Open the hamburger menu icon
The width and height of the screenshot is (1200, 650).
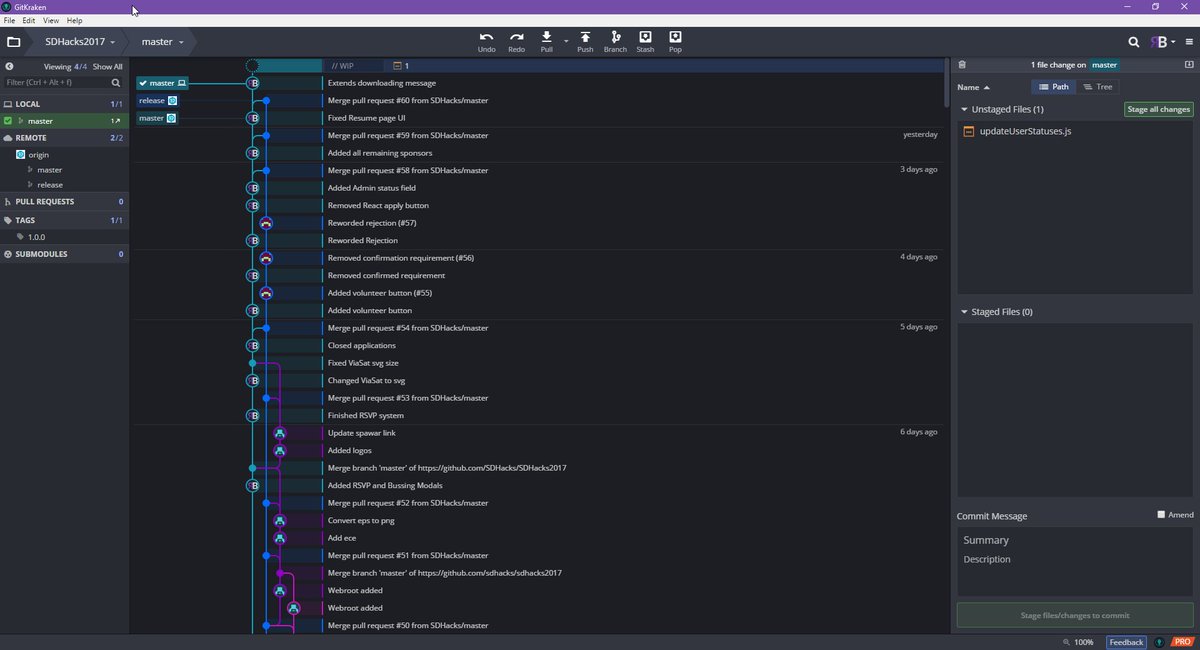(x=1189, y=42)
